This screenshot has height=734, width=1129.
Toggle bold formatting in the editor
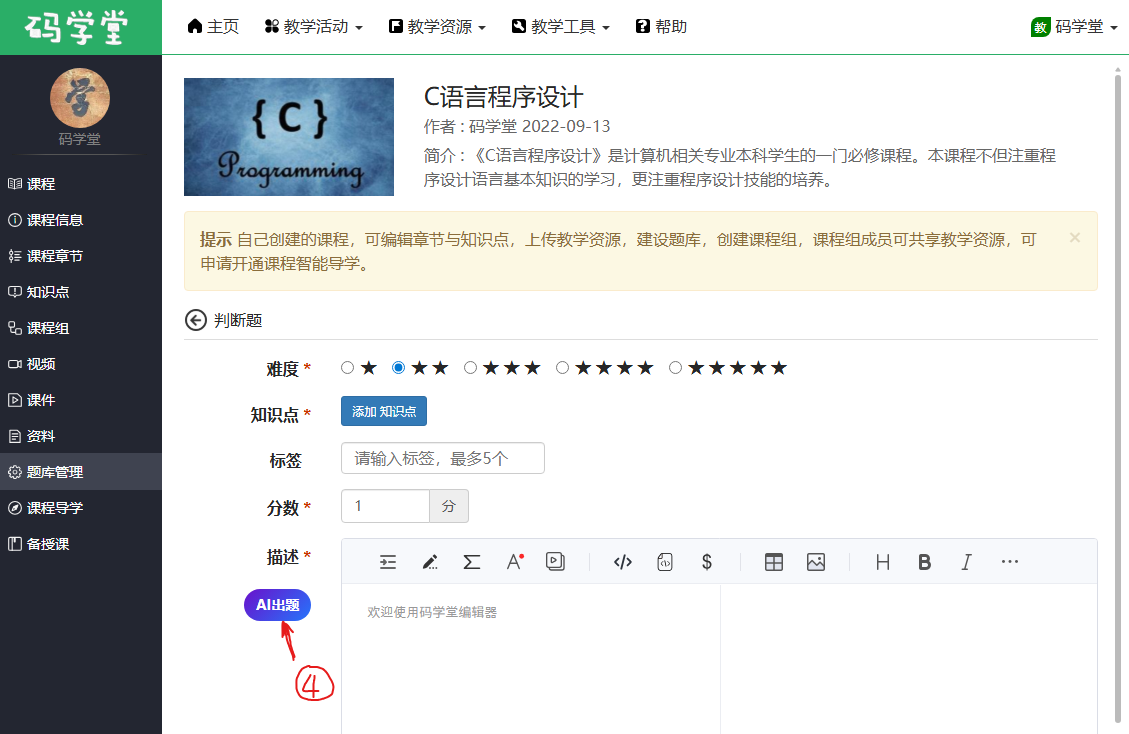pos(925,562)
